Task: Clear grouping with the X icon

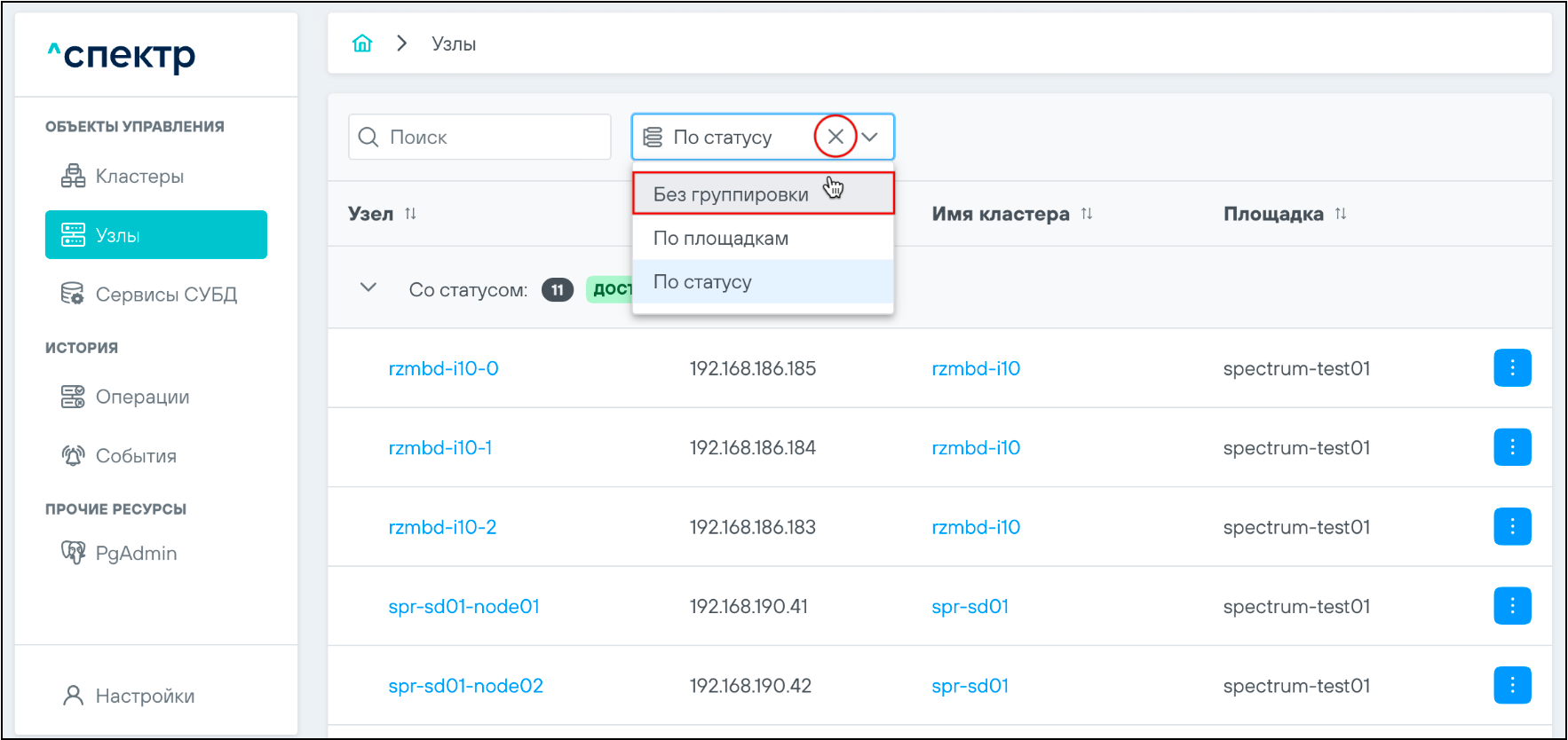Action: 835,137
